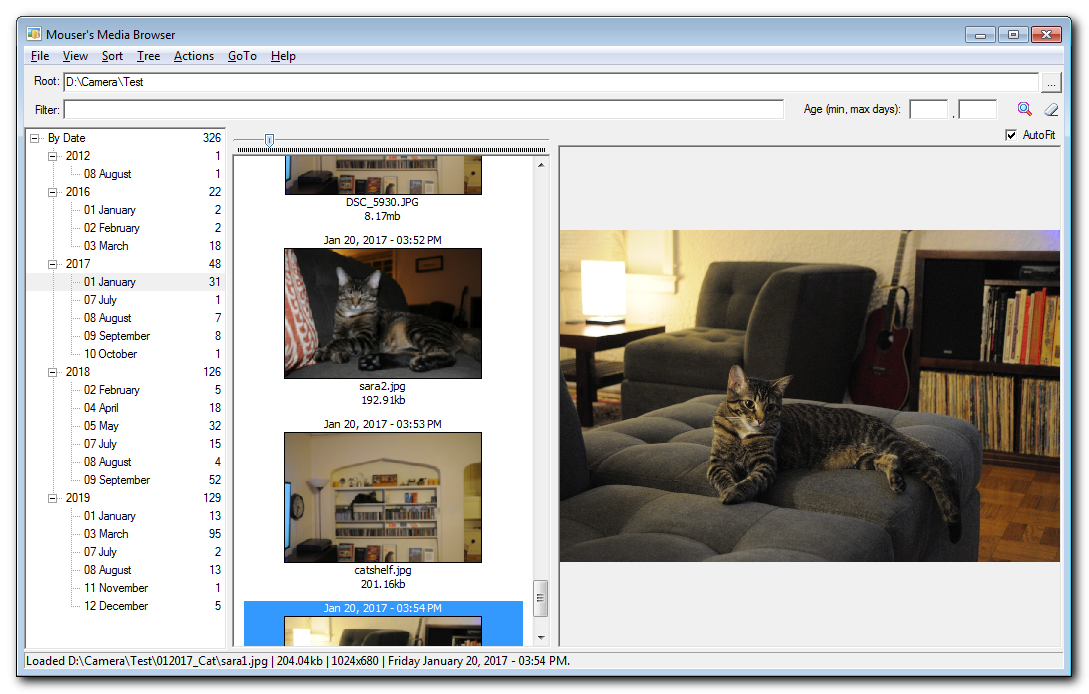The width and height of the screenshot is (1089, 694).
Task: Open the View menu
Action: coord(75,56)
